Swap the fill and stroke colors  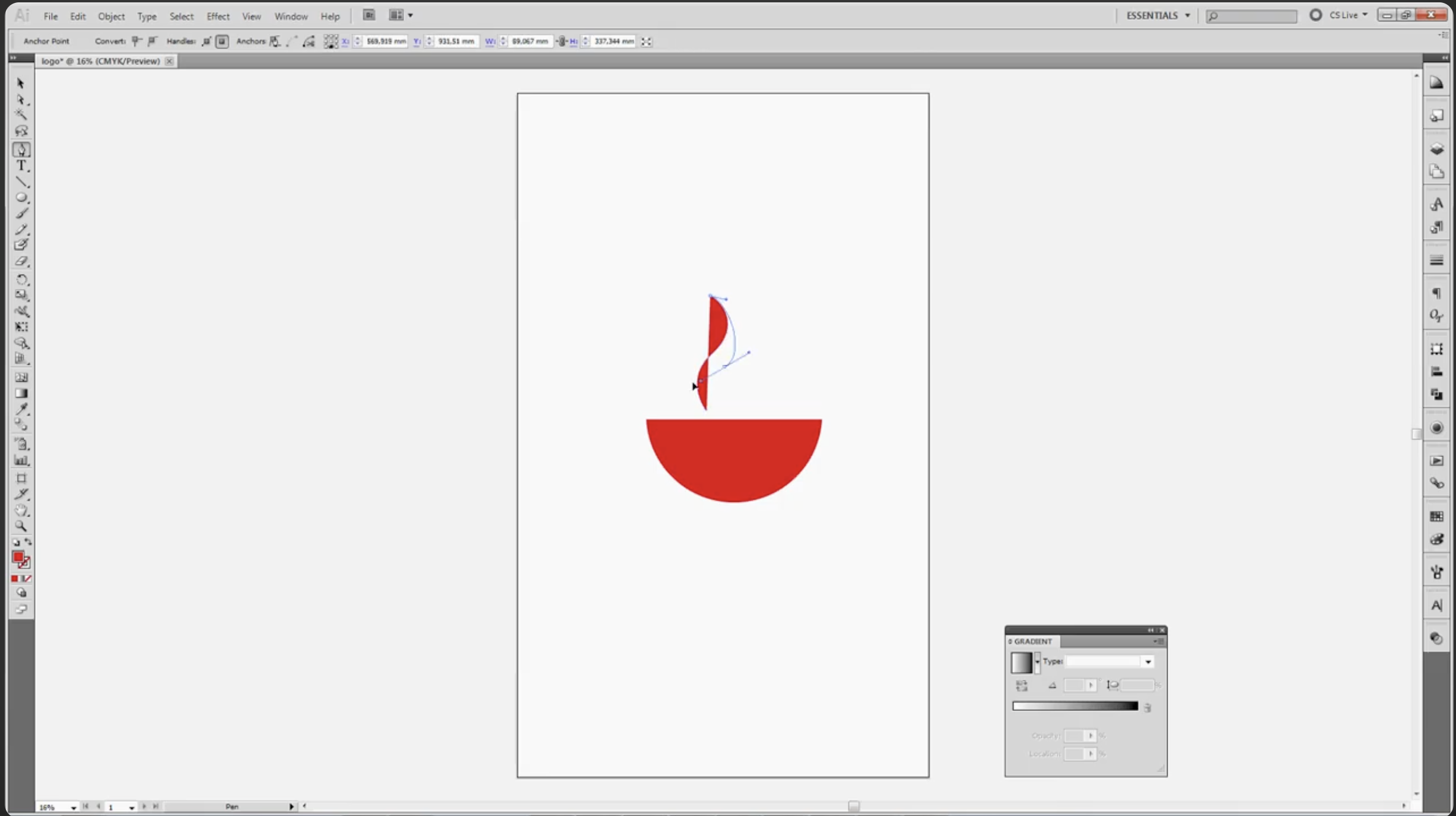point(29,541)
